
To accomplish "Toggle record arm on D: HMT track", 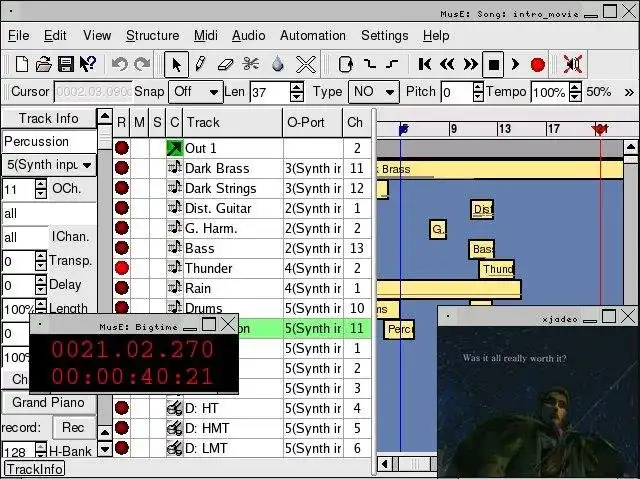I will (122, 428).
